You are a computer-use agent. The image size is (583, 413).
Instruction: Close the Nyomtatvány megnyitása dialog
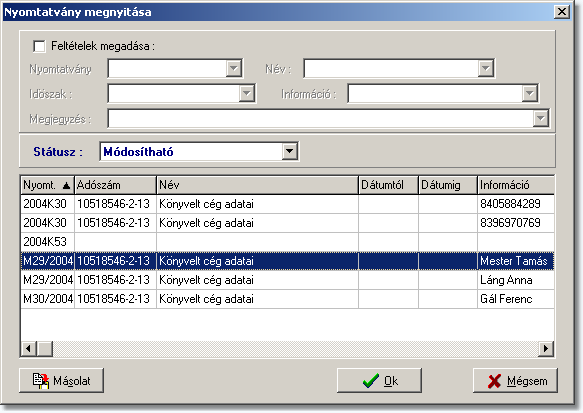(562, 12)
